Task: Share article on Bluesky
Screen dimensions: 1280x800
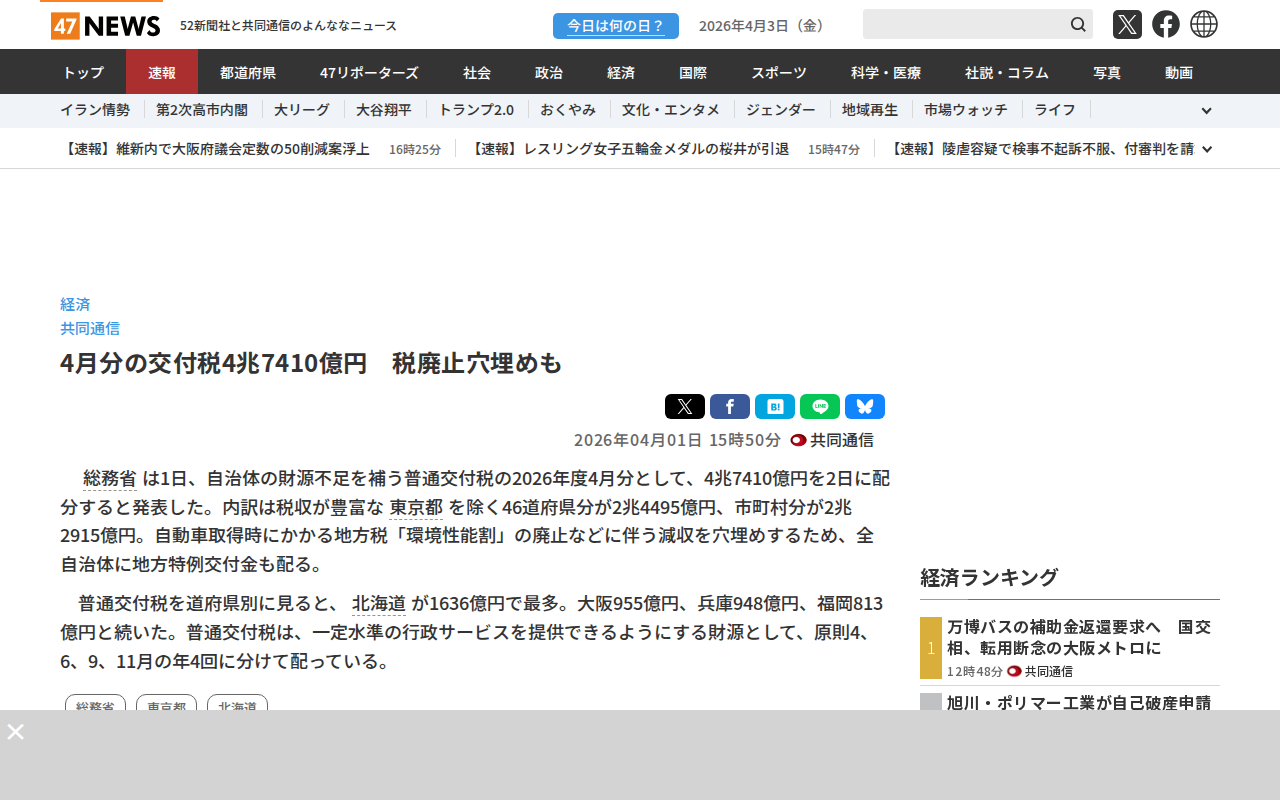Action: [x=865, y=406]
